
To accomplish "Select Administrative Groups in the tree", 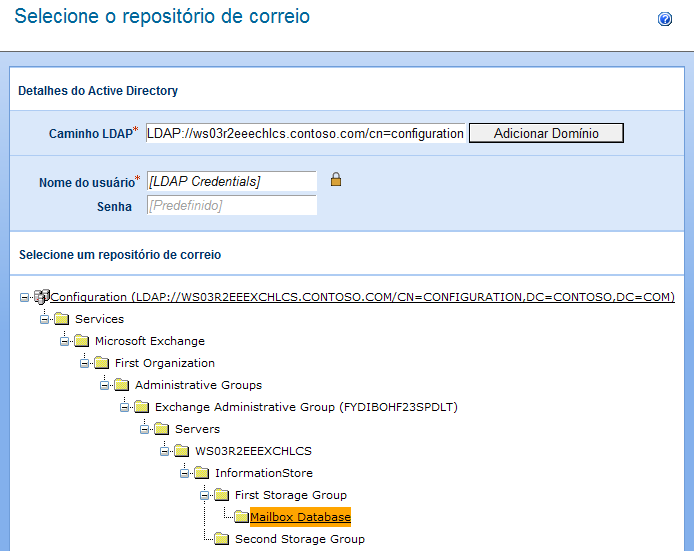I will click(198, 385).
